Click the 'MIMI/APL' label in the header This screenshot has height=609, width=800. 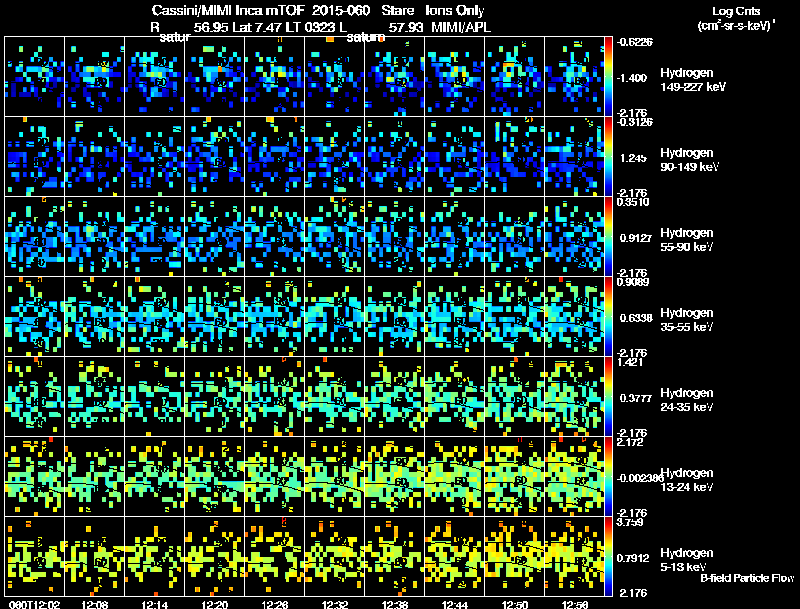[x=461, y=28]
